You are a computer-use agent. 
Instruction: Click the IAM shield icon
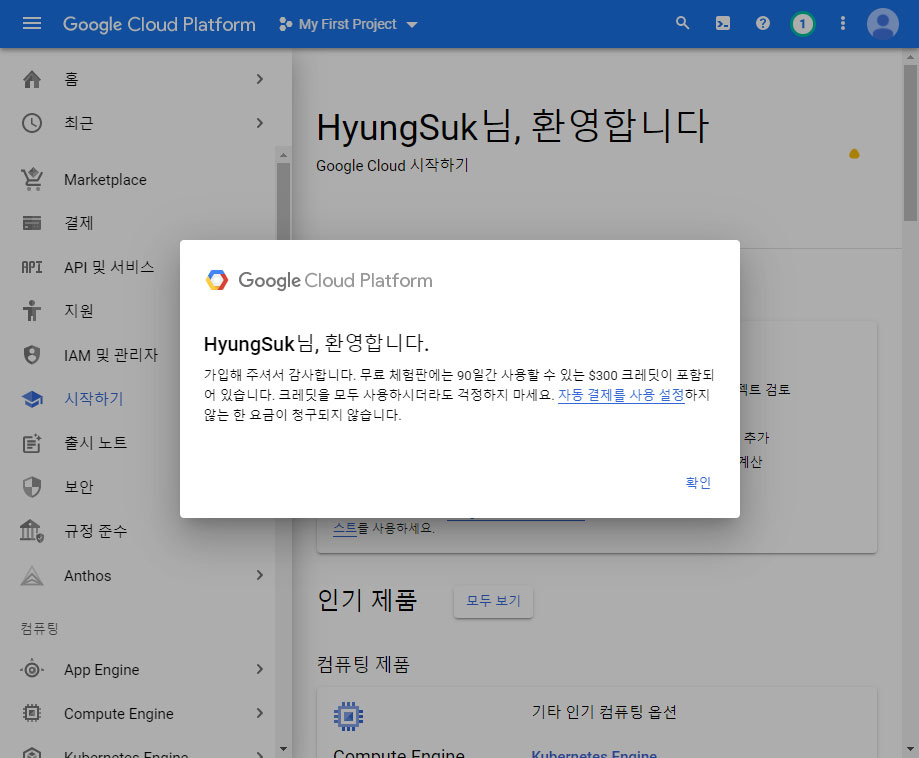point(32,355)
